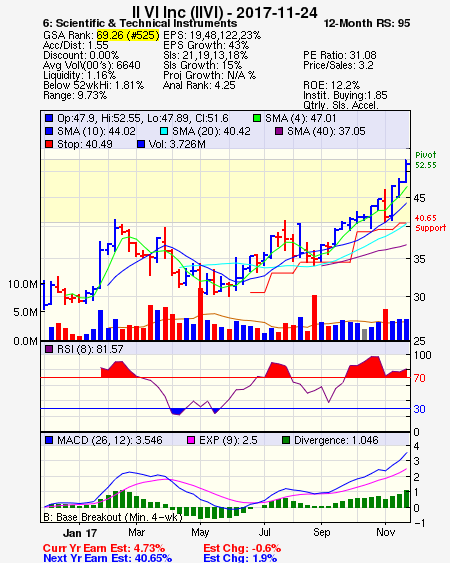Click the Stop: 40.49 legend label
Viewport: 450px width, 563px height.
(85, 144)
